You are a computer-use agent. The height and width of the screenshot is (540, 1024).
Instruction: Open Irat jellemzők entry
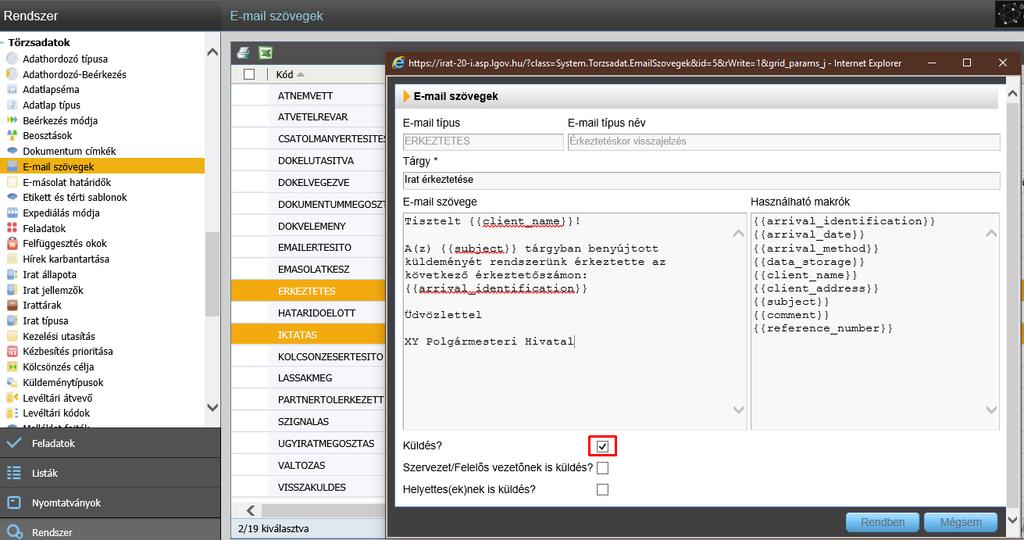(53, 291)
